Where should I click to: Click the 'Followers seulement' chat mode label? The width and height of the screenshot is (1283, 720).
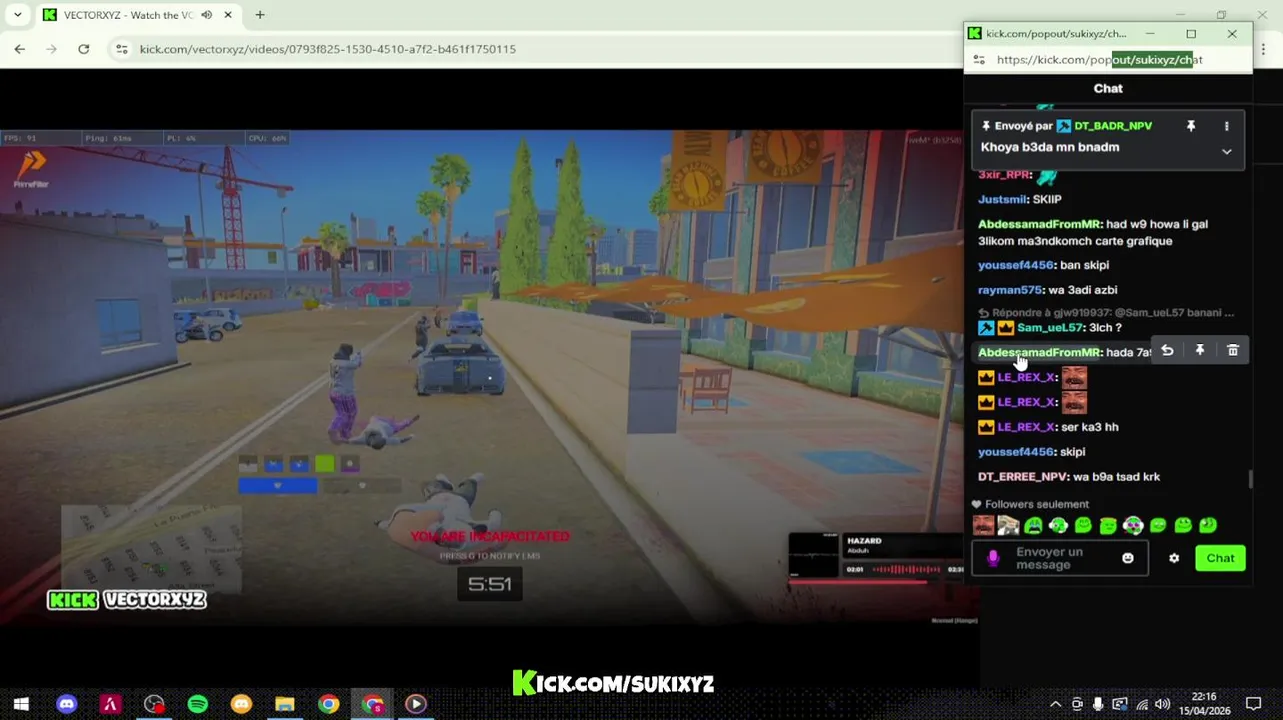(x=1037, y=505)
